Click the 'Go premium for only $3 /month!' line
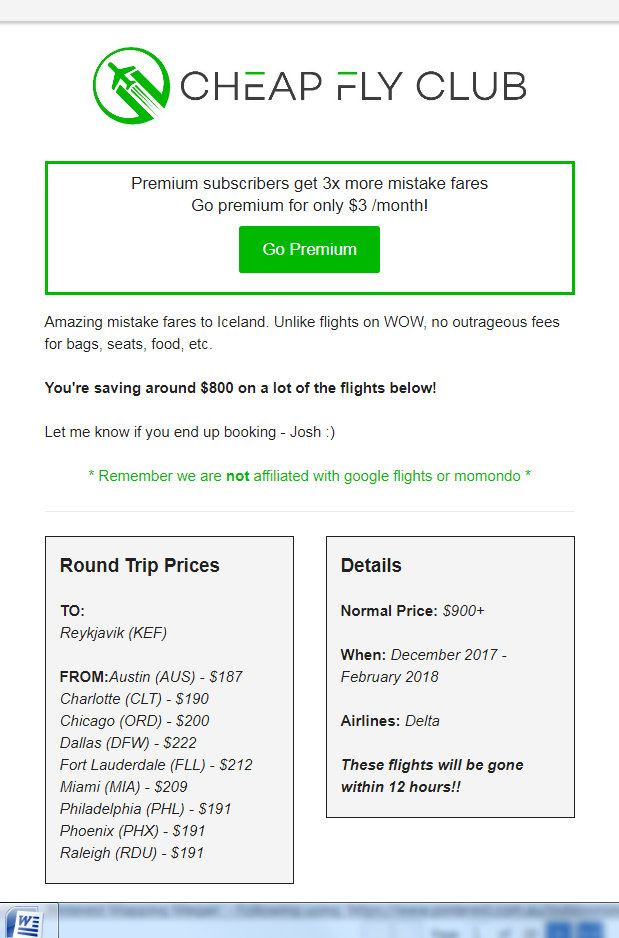 coord(309,206)
